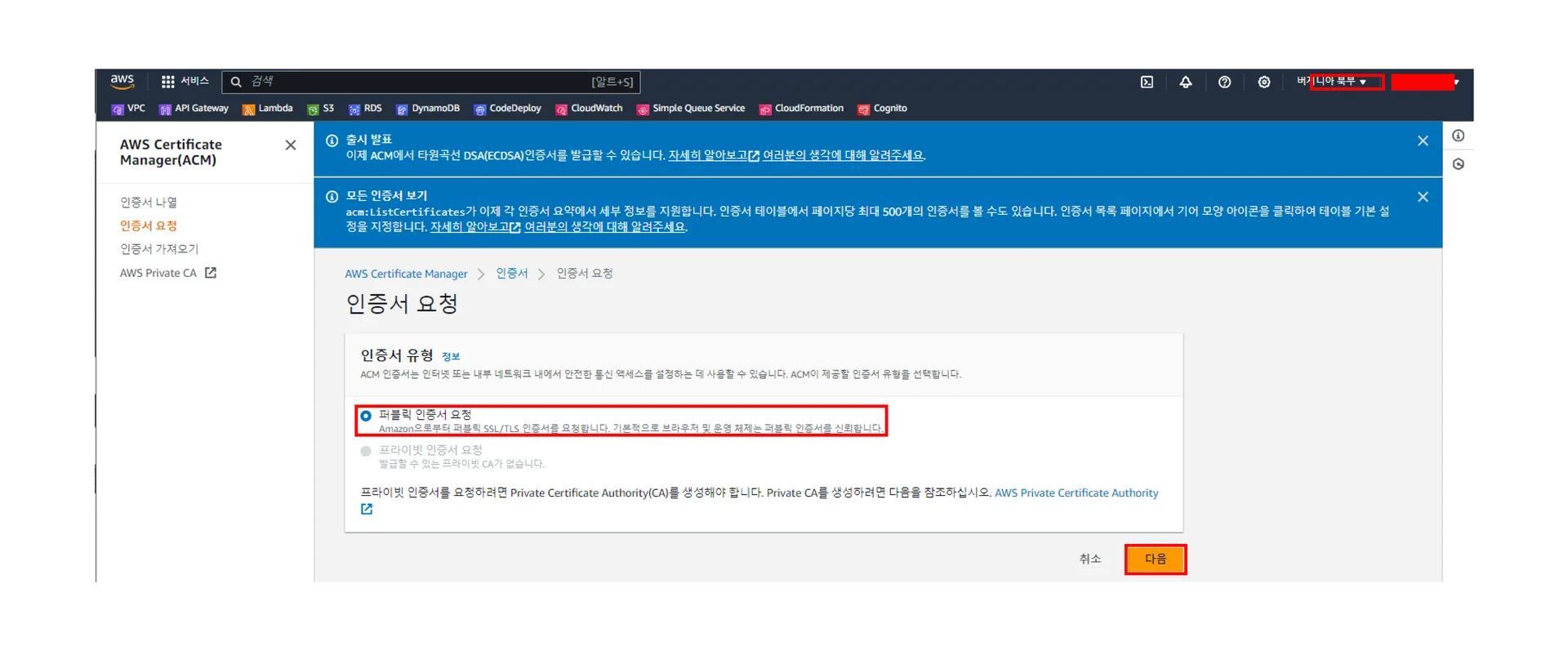This screenshot has height=651, width=1568.
Task: Open the help question mark icon
Action: (x=1224, y=82)
